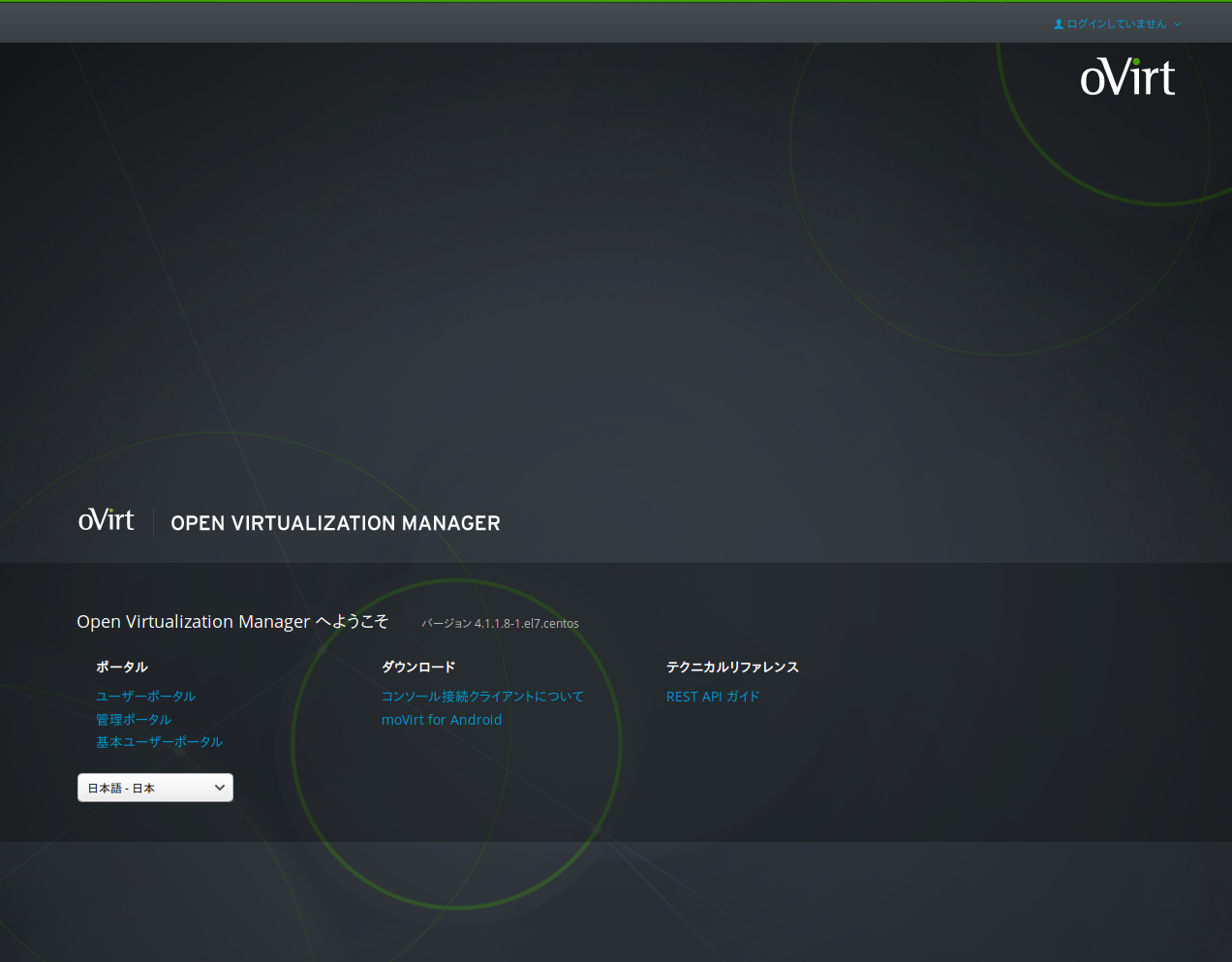Select 日本語 - 日本 in the language combo box
Image resolution: width=1232 pixels, height=962 pixels.
(155, 788)
